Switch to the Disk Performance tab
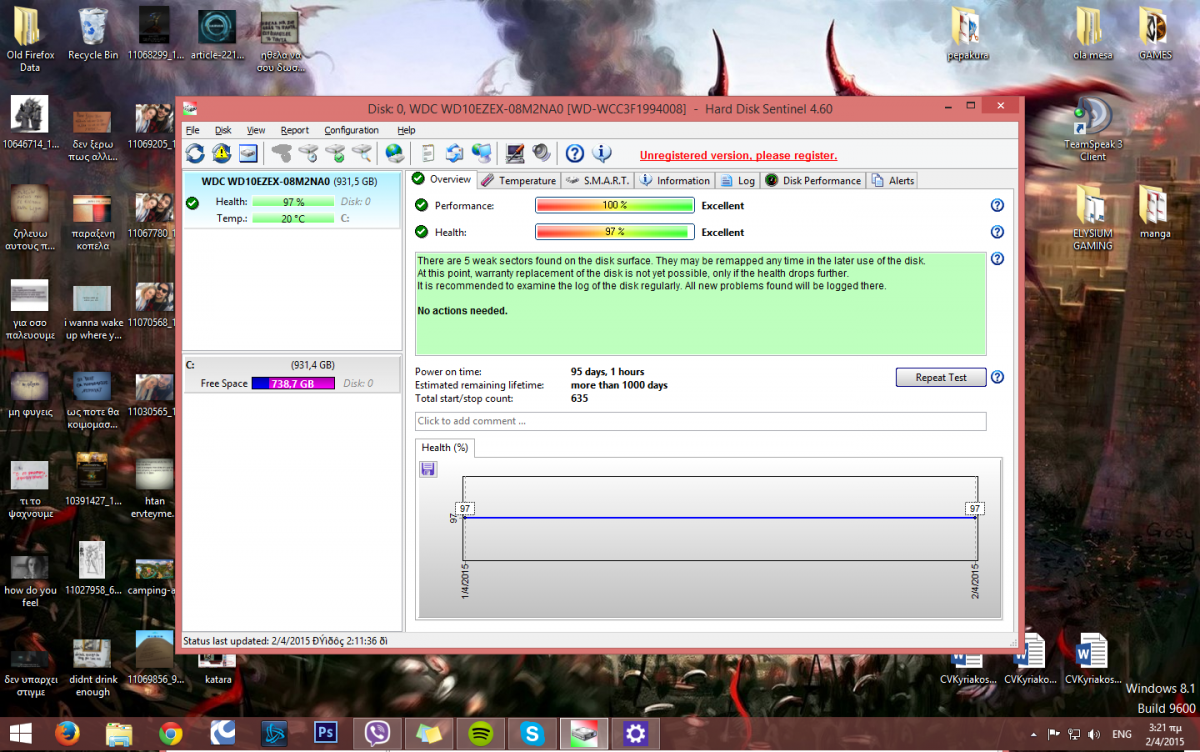Screen dimensions: 1200x752 click(813, 180)
